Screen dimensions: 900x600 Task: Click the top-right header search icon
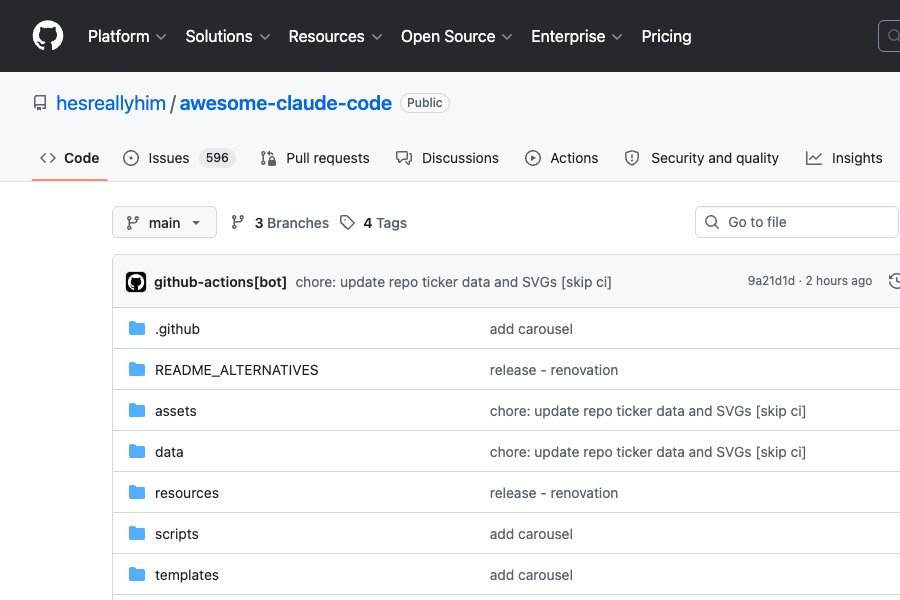click(x=893, y=36)
